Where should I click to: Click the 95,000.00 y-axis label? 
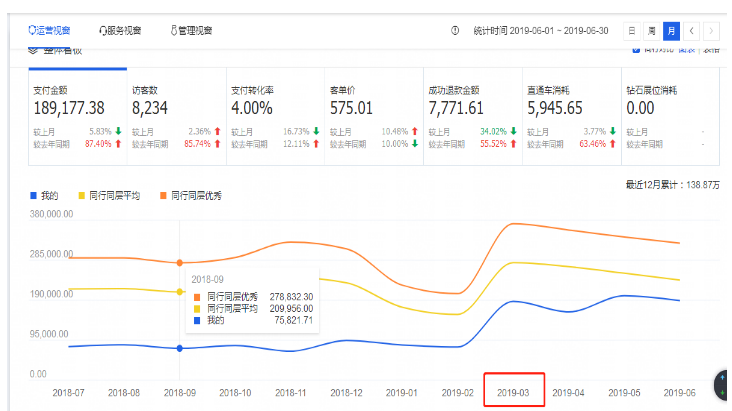49,334
